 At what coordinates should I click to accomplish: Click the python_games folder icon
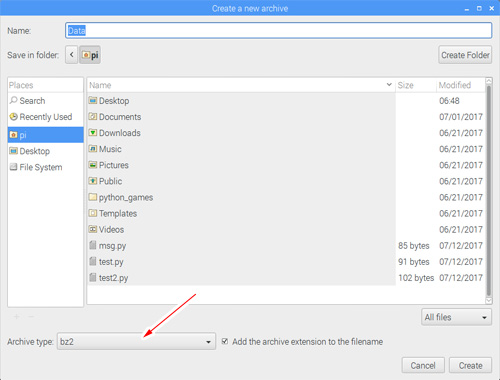(93, 197)
